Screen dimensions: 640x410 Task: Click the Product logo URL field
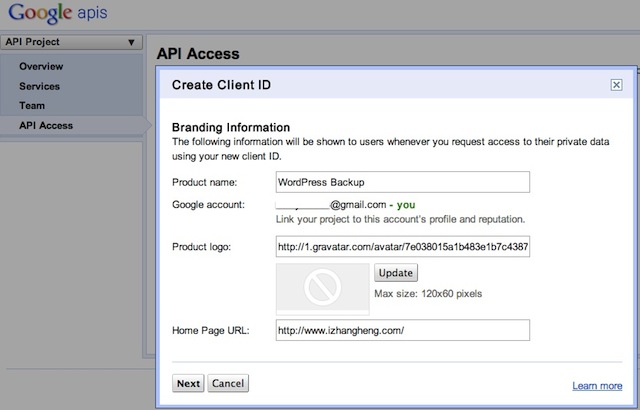[x=403, y=246]
